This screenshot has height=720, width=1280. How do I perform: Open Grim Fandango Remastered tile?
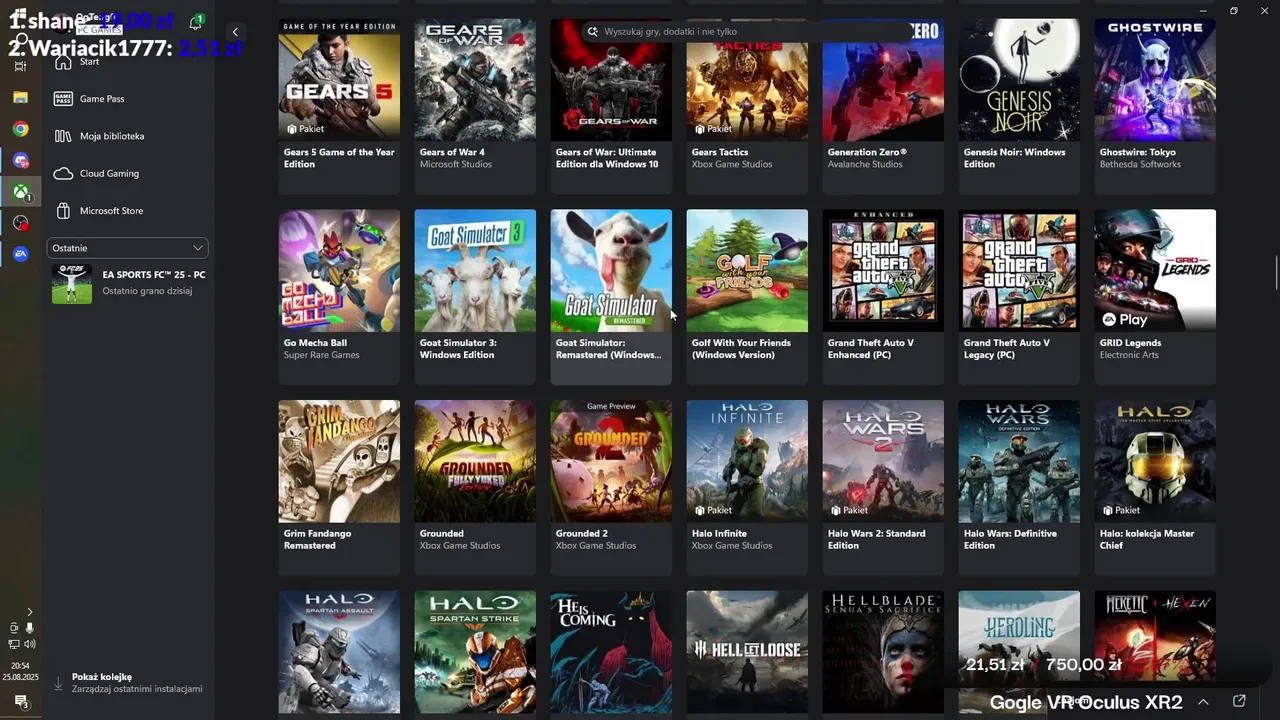pyautogui.click(x=339, y=487)
